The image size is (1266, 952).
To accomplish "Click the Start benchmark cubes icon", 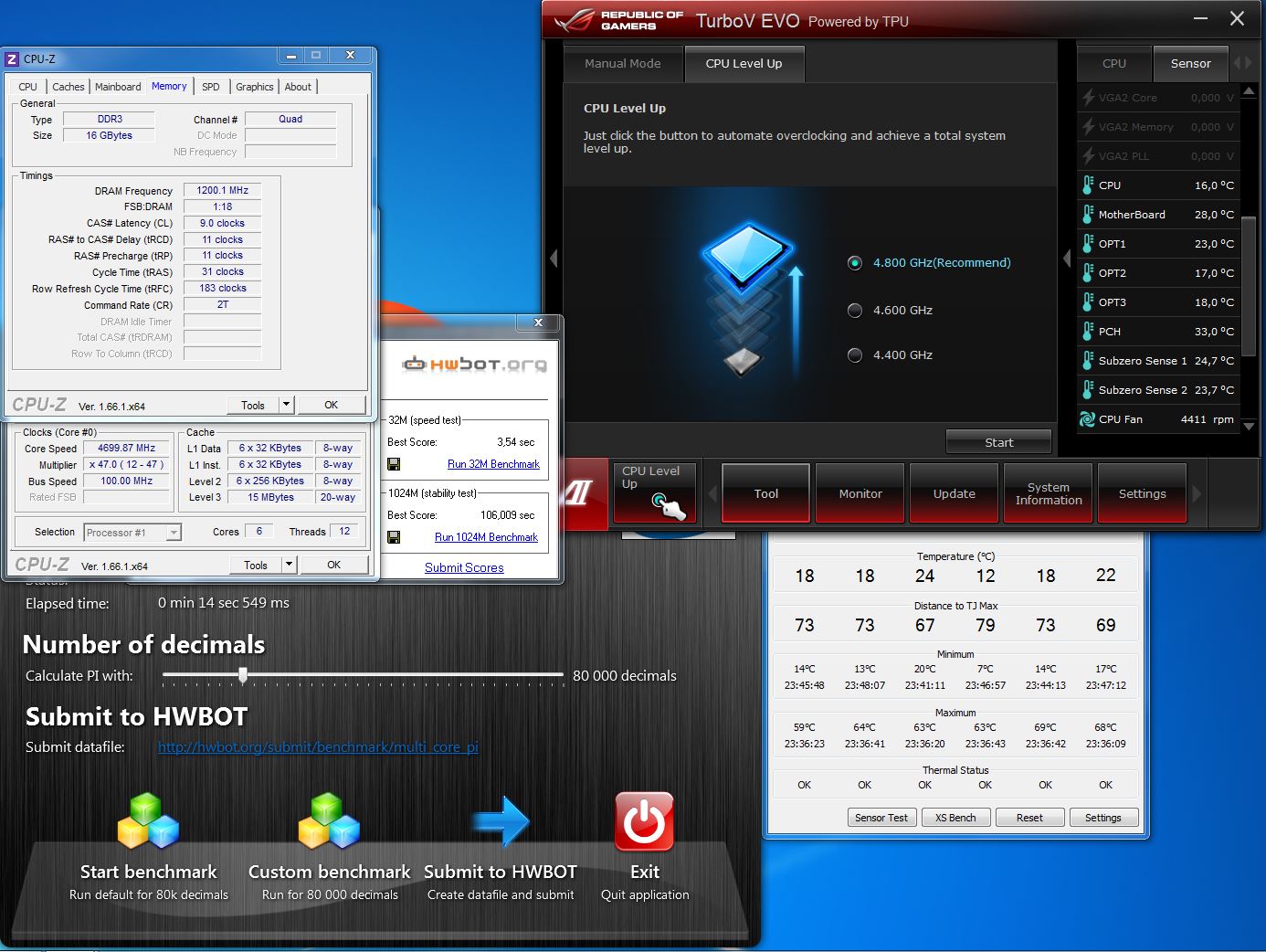I will pos(148,820).
